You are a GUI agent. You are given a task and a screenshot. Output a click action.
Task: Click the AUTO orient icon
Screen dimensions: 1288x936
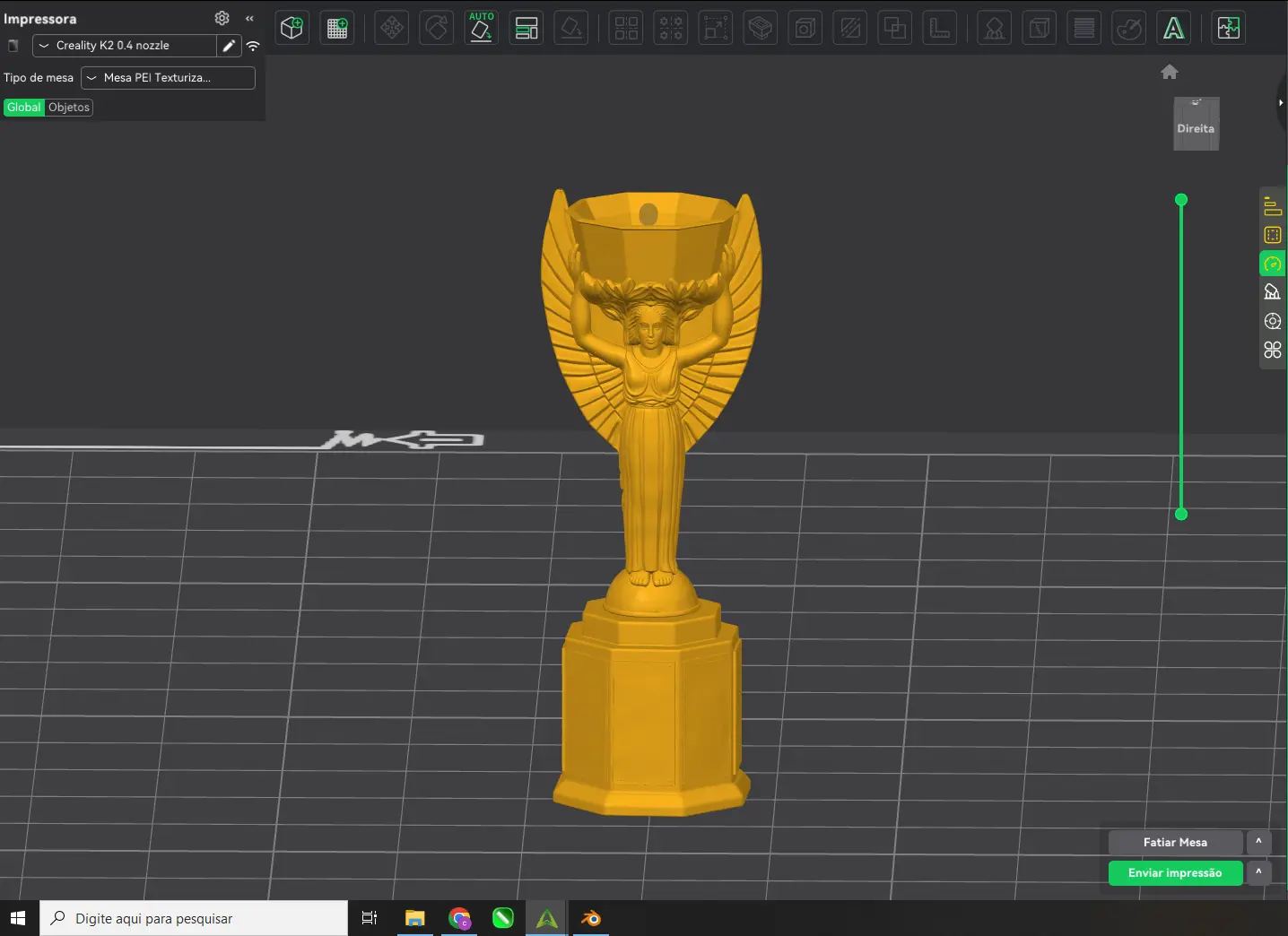point(482,28)
